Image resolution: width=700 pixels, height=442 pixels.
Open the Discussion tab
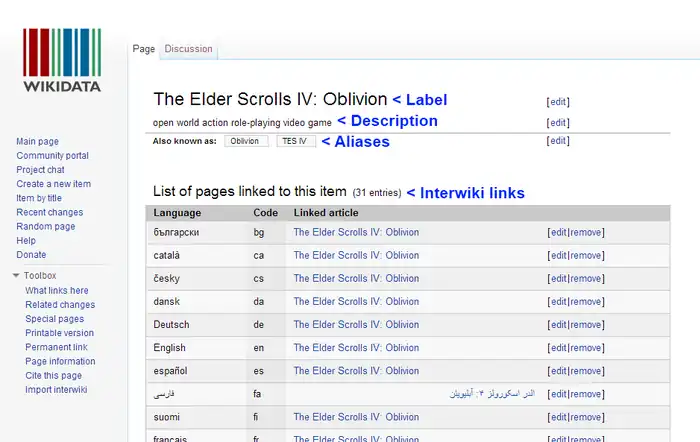(x=188, y=48)
